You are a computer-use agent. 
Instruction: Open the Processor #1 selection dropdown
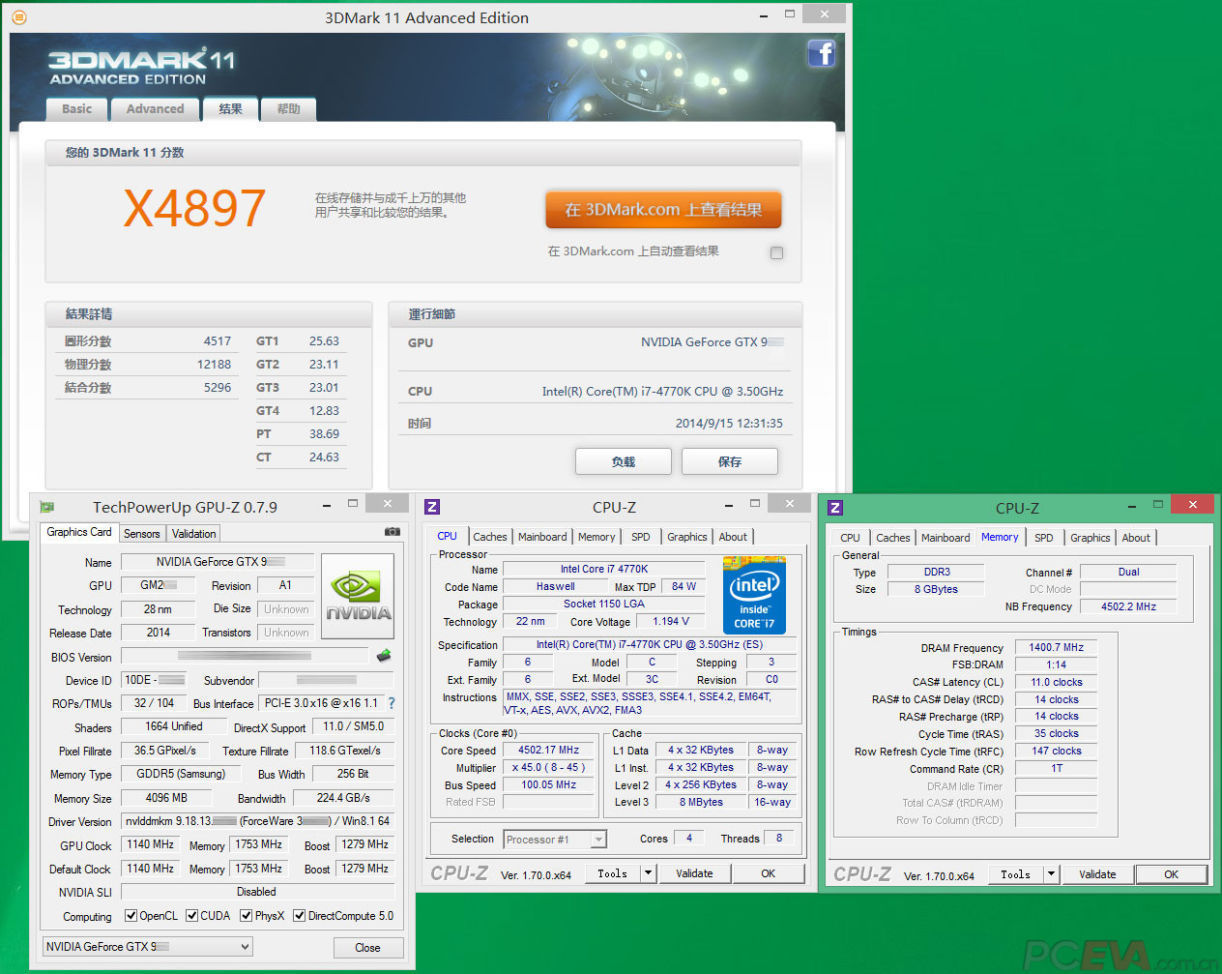tap(555, 839)
